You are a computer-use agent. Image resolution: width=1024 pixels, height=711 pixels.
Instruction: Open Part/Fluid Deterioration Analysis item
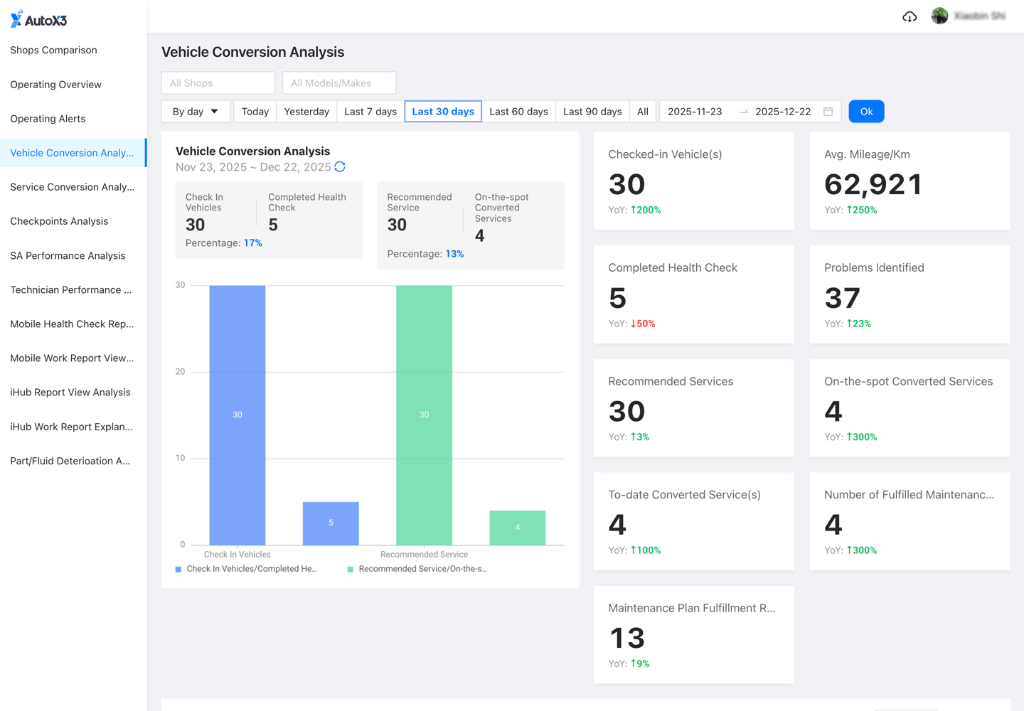(x=73, y=461)
